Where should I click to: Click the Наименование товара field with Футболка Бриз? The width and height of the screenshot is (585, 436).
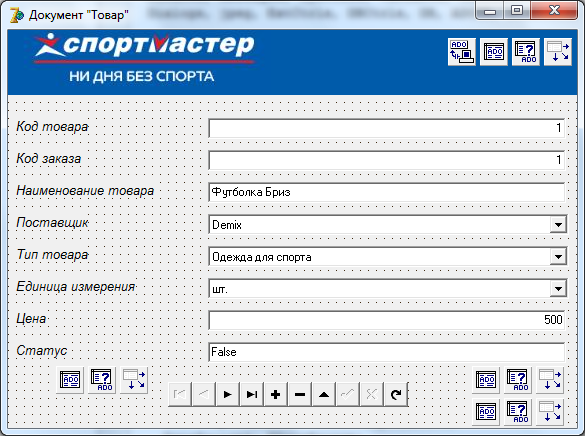[387, 192]
